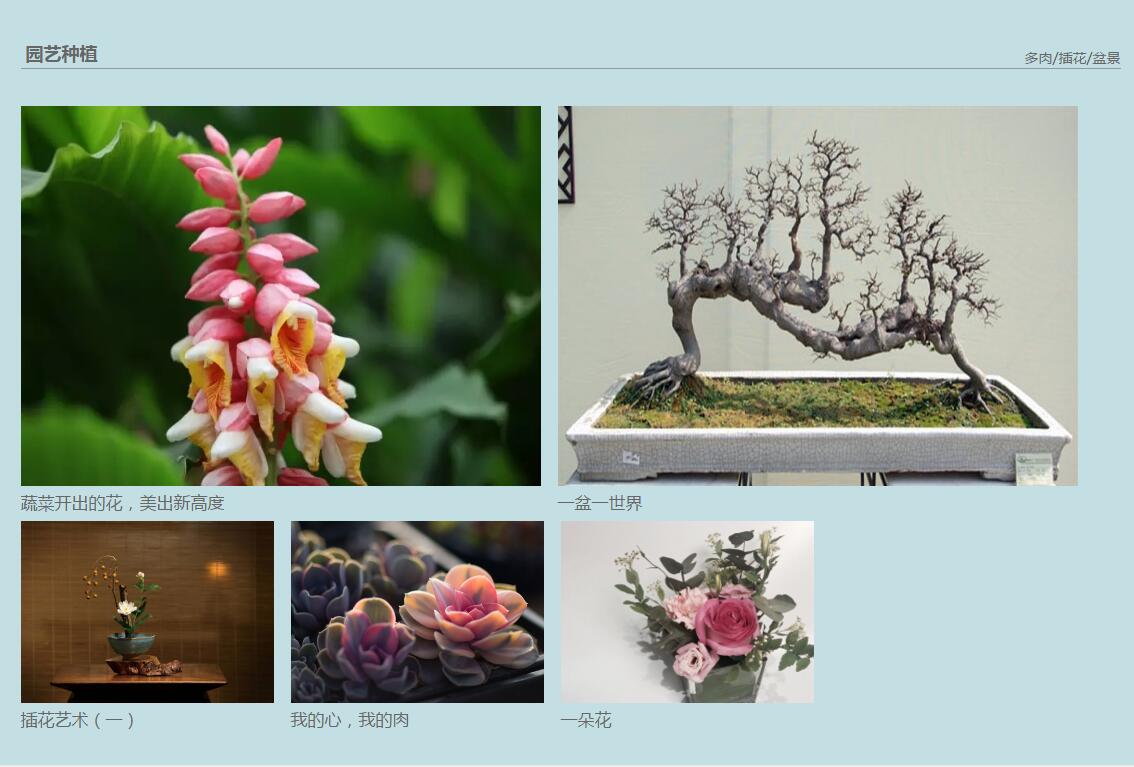Screen dimensions: 1134x767
Task: Open the colorful succulents thumbnail
Action: pos(417,612)
